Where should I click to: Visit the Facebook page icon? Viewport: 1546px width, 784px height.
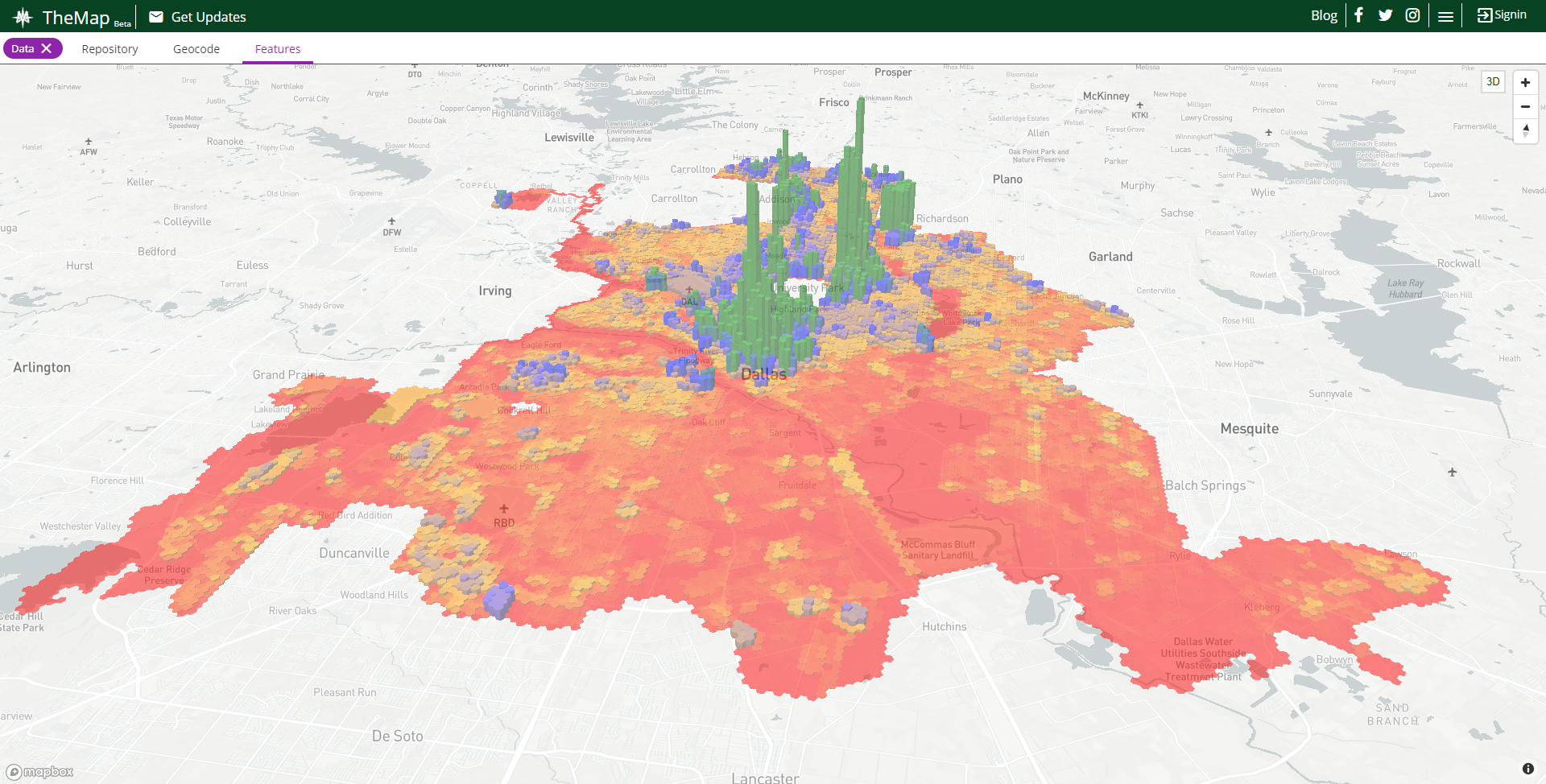(1358, 15)
